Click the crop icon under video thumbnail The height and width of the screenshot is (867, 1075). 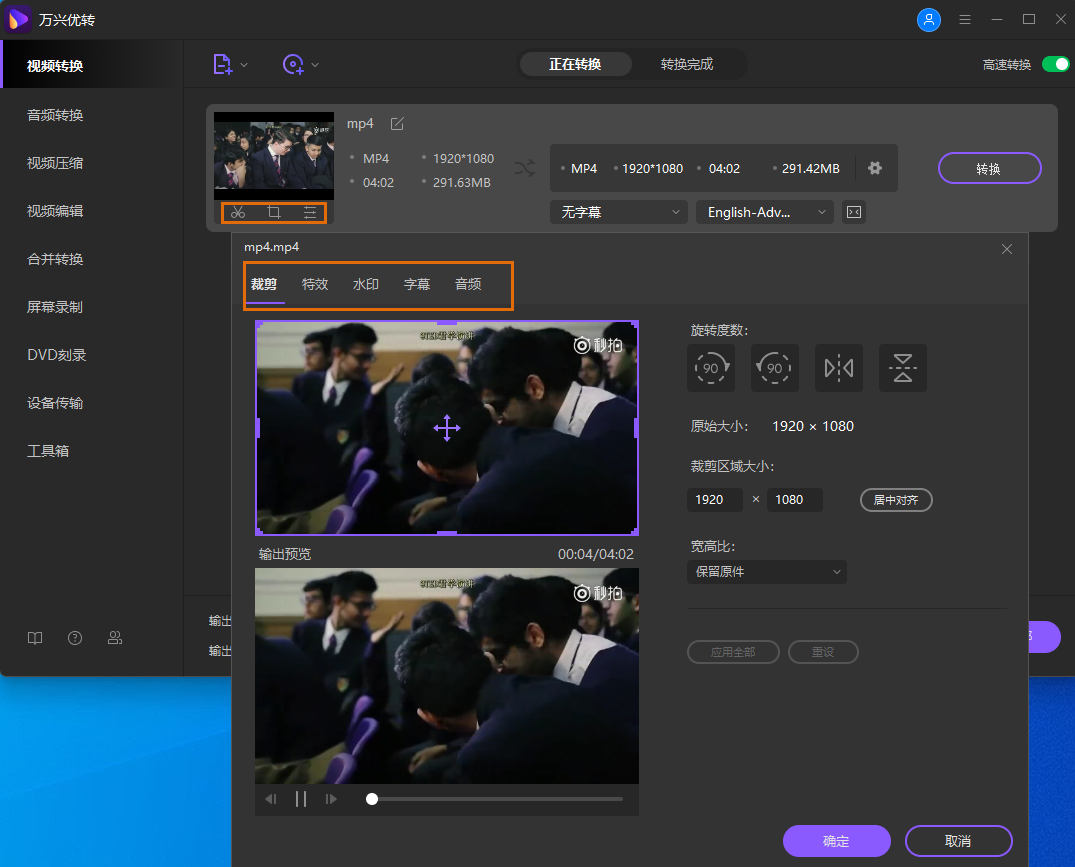[274, 212]
